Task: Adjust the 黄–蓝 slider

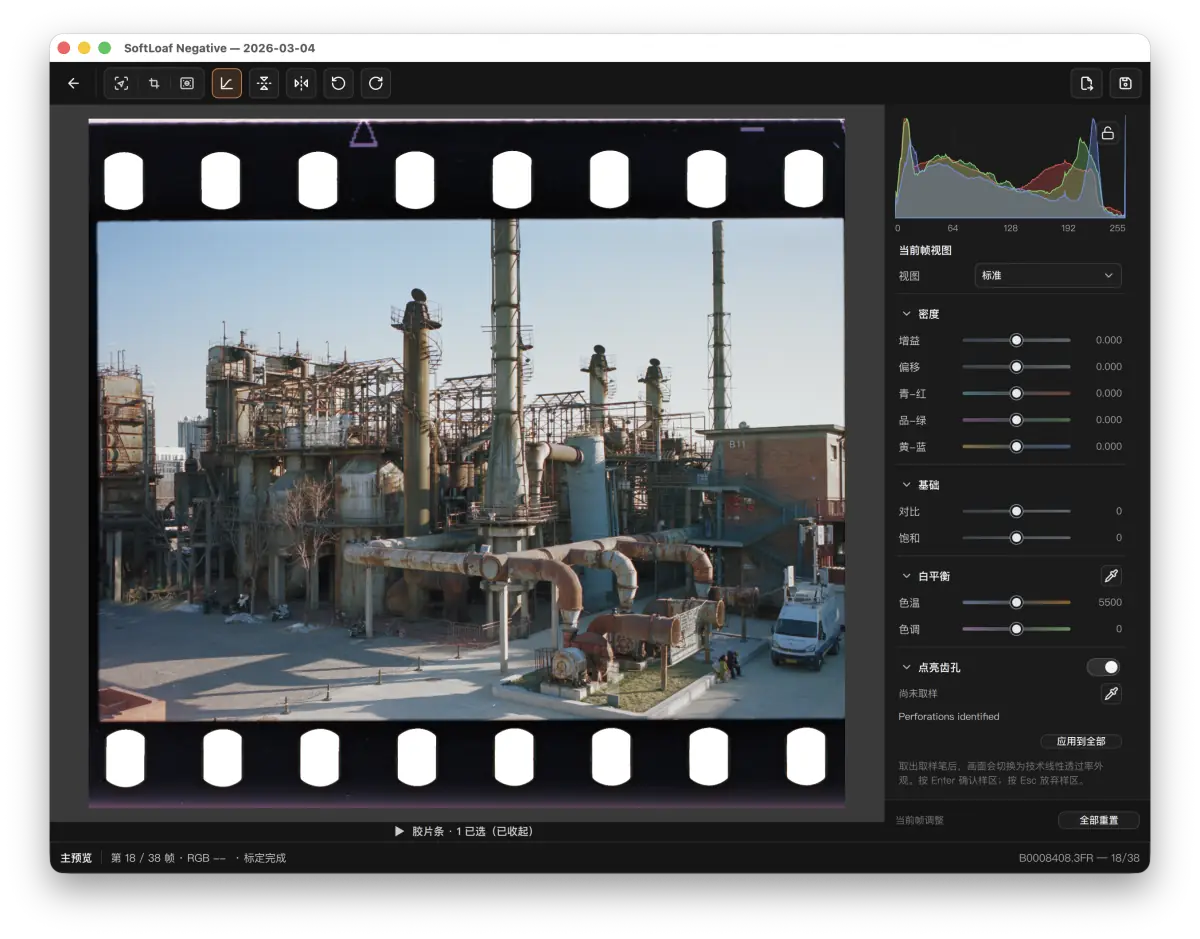Action: point(1016,446)
